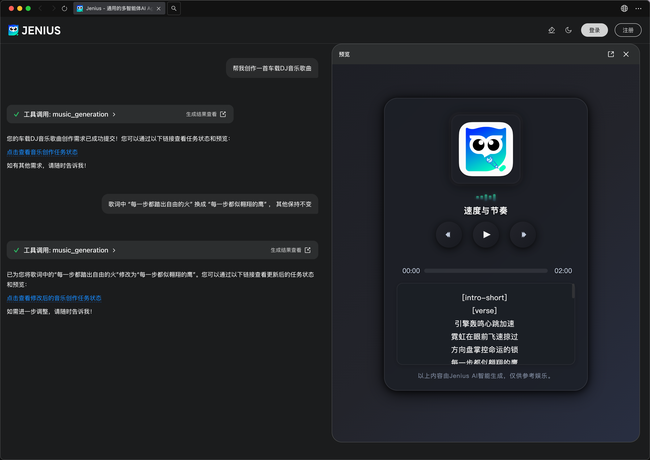Viewport: 650px width, 460px height.
Task: Open link 点击查看音乐创作任务状态
Action: [x=42, y=152]
